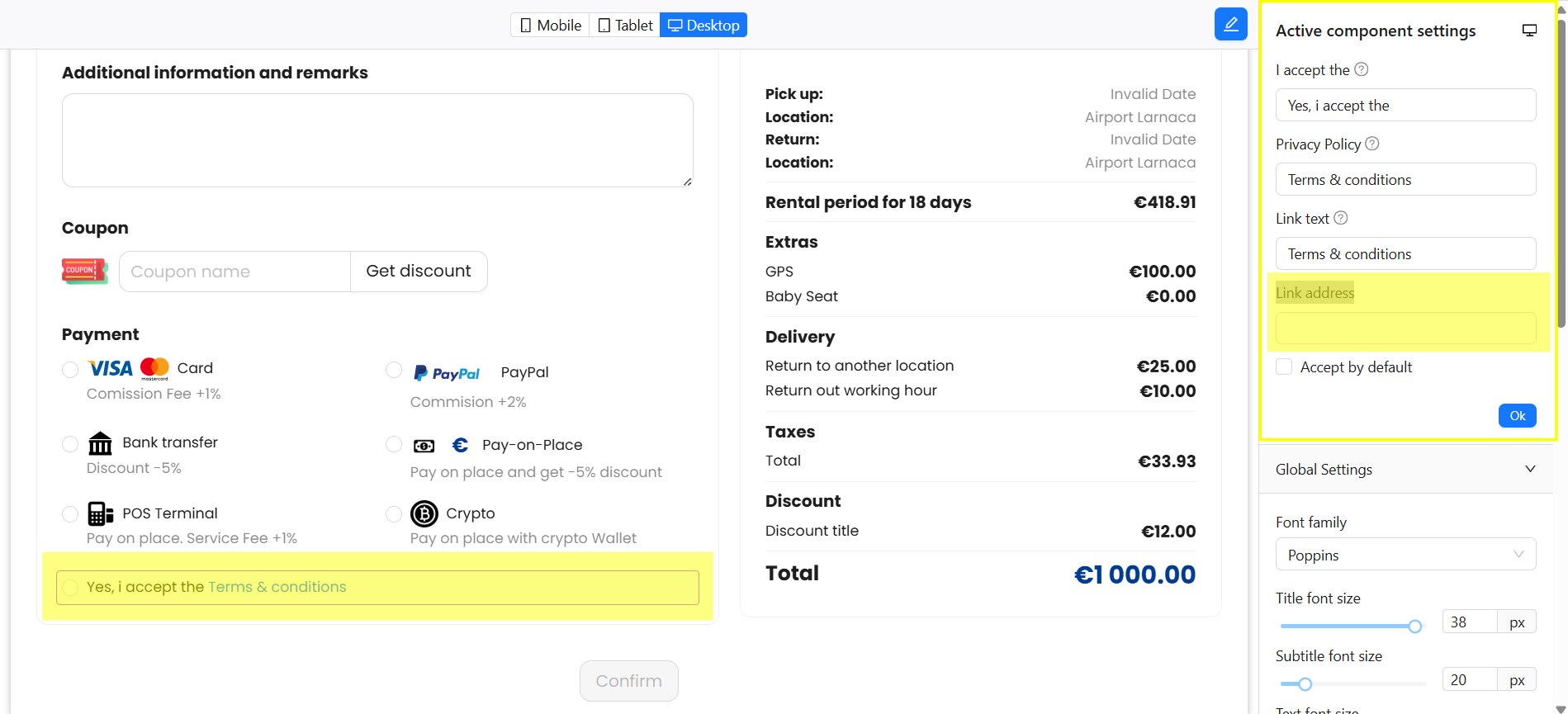Click into the Link address input field
Viewport: 1568px width, 714px height.
1405,329
